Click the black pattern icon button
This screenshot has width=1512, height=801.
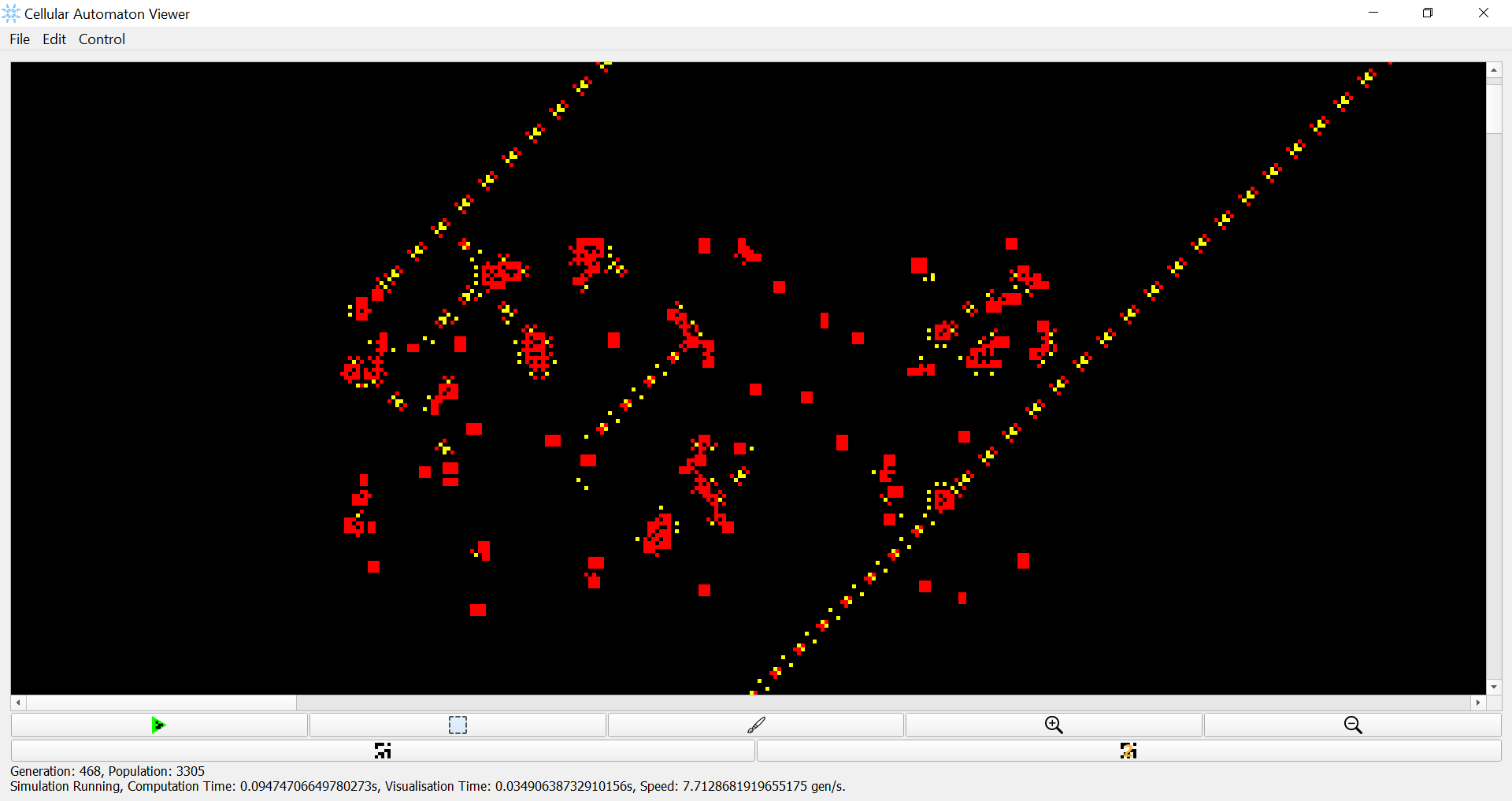[x=383, y=751]
